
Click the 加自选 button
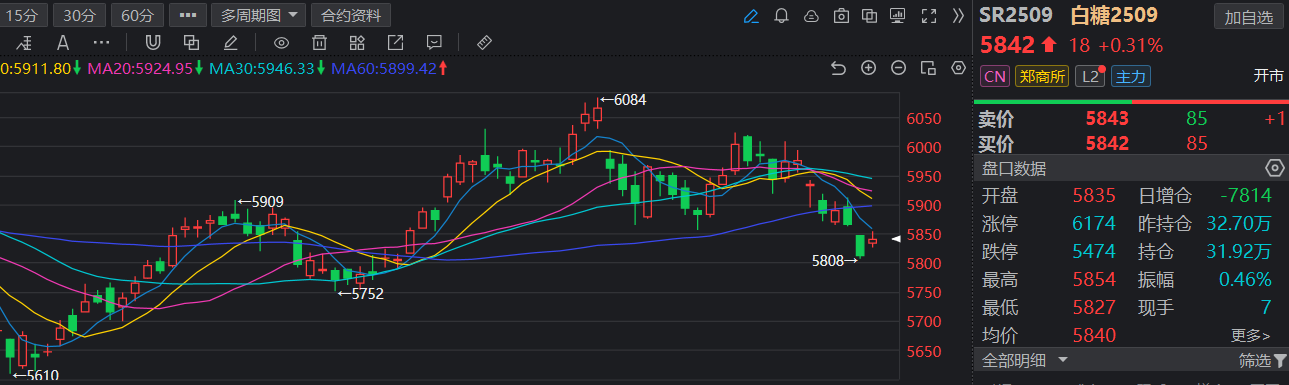[x=1249, y=17]
